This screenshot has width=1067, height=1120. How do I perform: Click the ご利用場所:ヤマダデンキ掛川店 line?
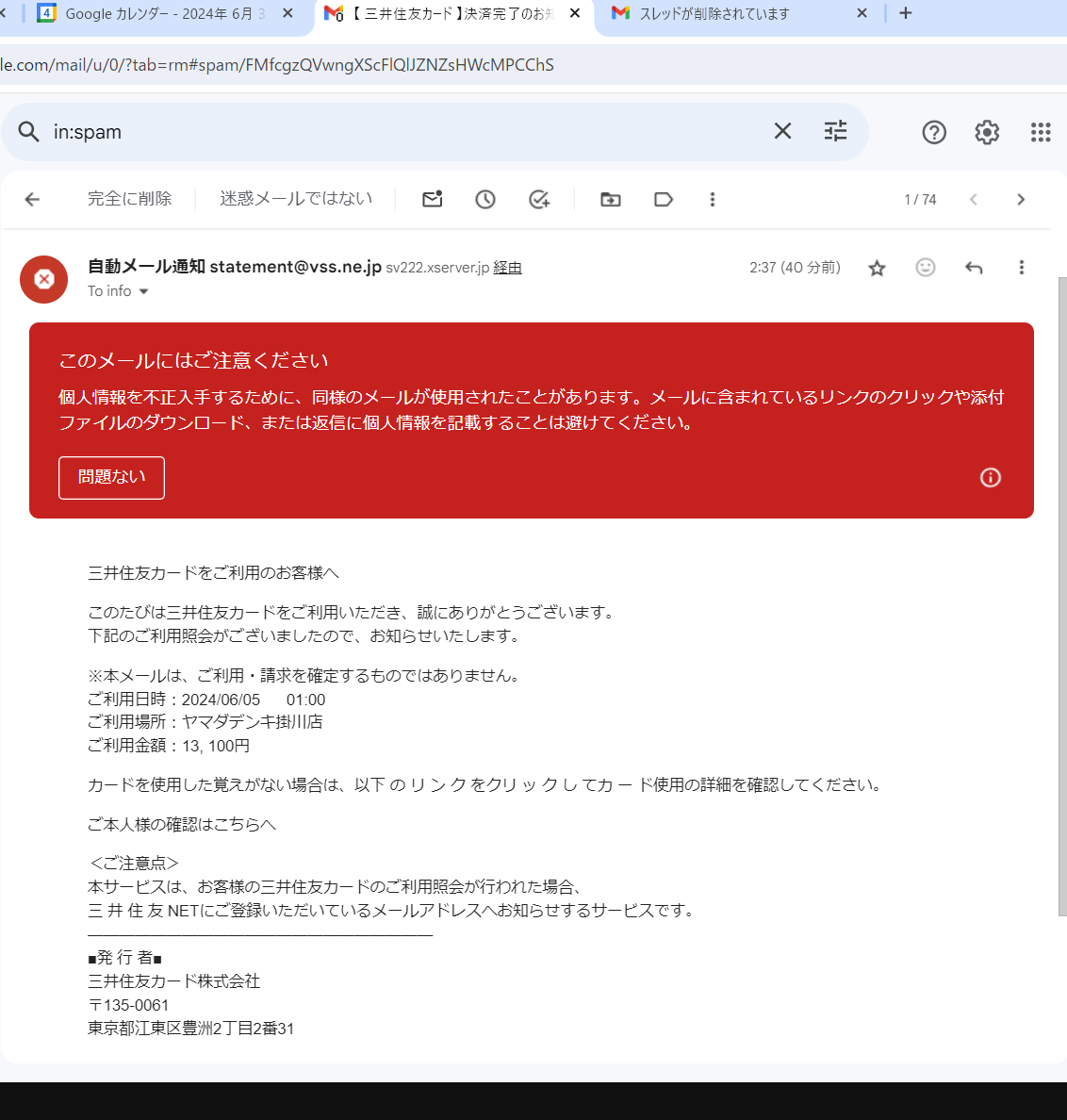[x=205, y=722]
